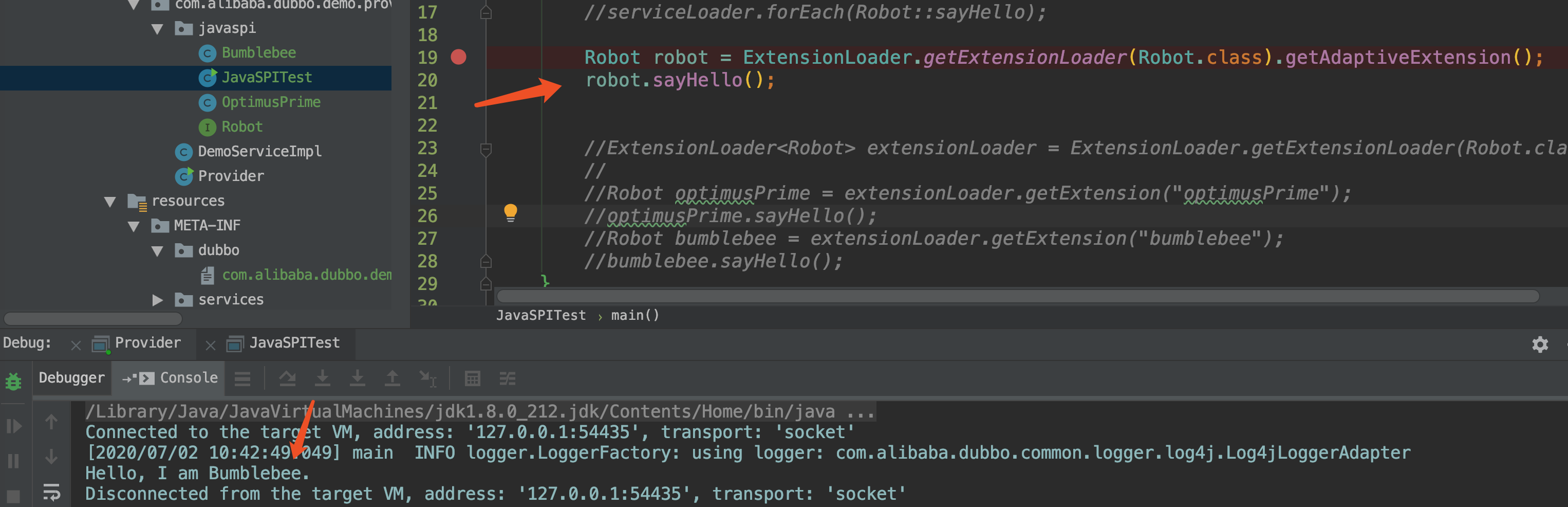Open the Provider class in the tree
This screenshot has width=1568, height=507.
pyautogui.click(x=231, y=176)
